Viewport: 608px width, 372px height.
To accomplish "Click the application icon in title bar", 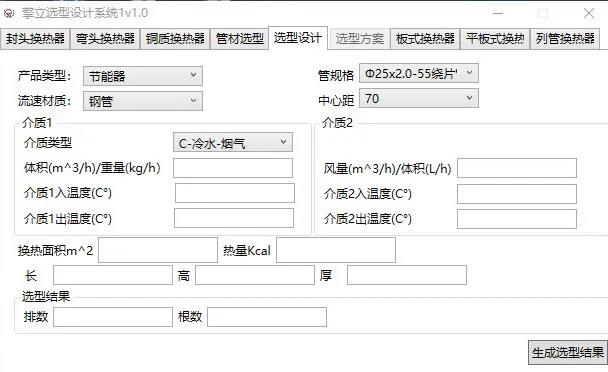I will (9, 13).
